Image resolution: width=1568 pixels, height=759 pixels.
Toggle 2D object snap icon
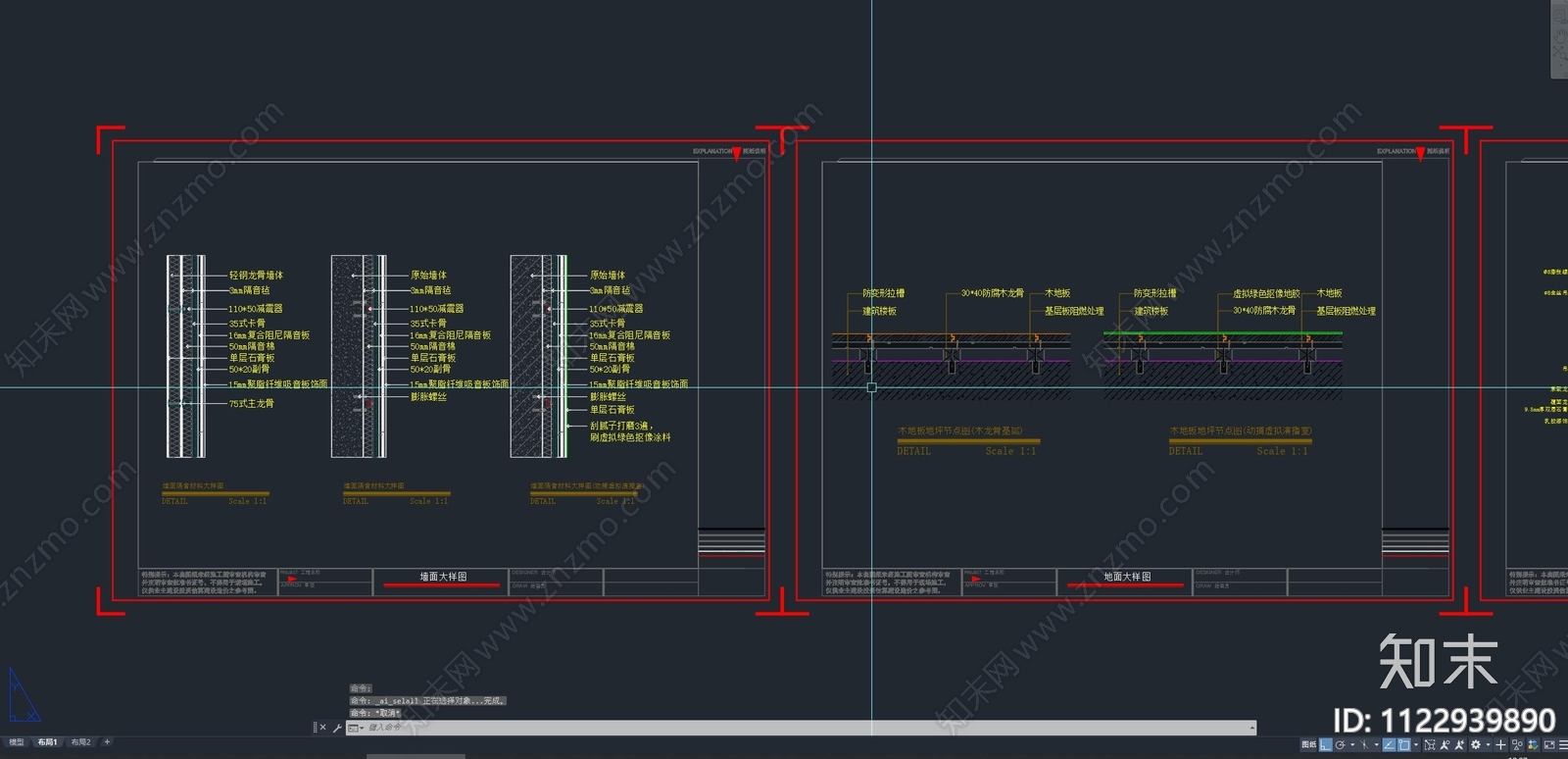click(x=1404, y=744)
